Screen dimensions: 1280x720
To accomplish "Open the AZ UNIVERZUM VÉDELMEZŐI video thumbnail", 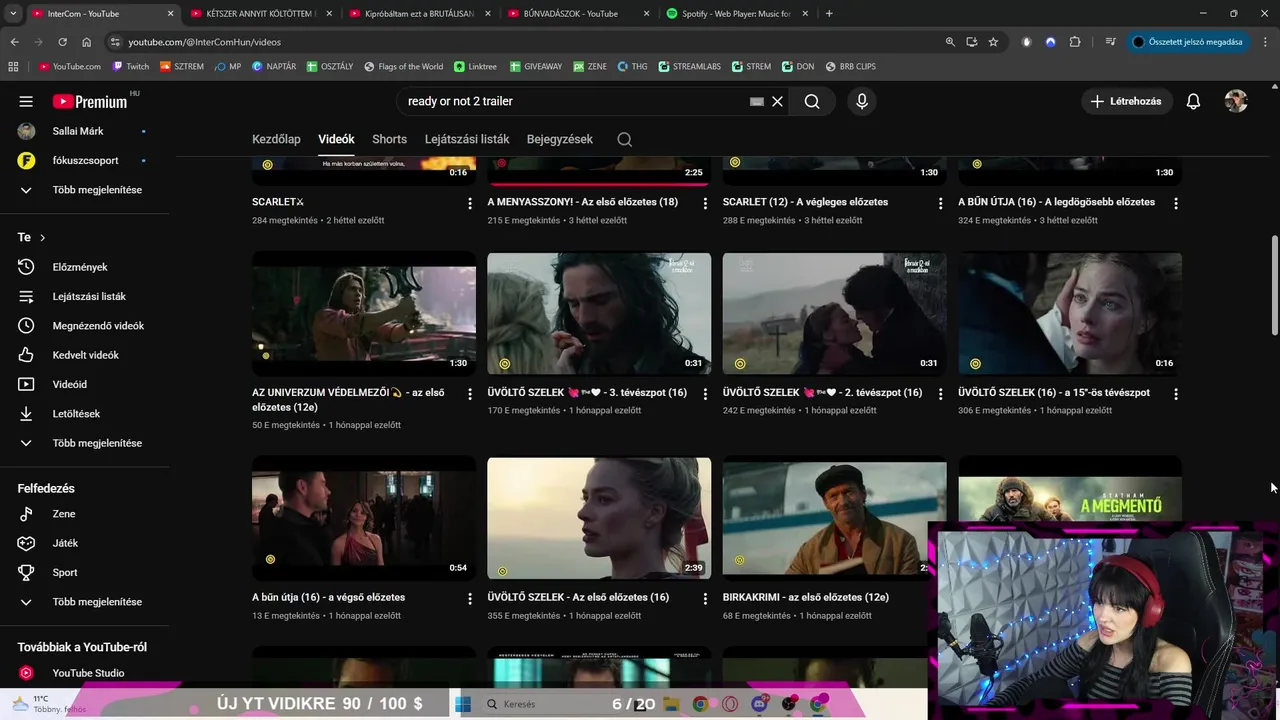I will (364, 313).
